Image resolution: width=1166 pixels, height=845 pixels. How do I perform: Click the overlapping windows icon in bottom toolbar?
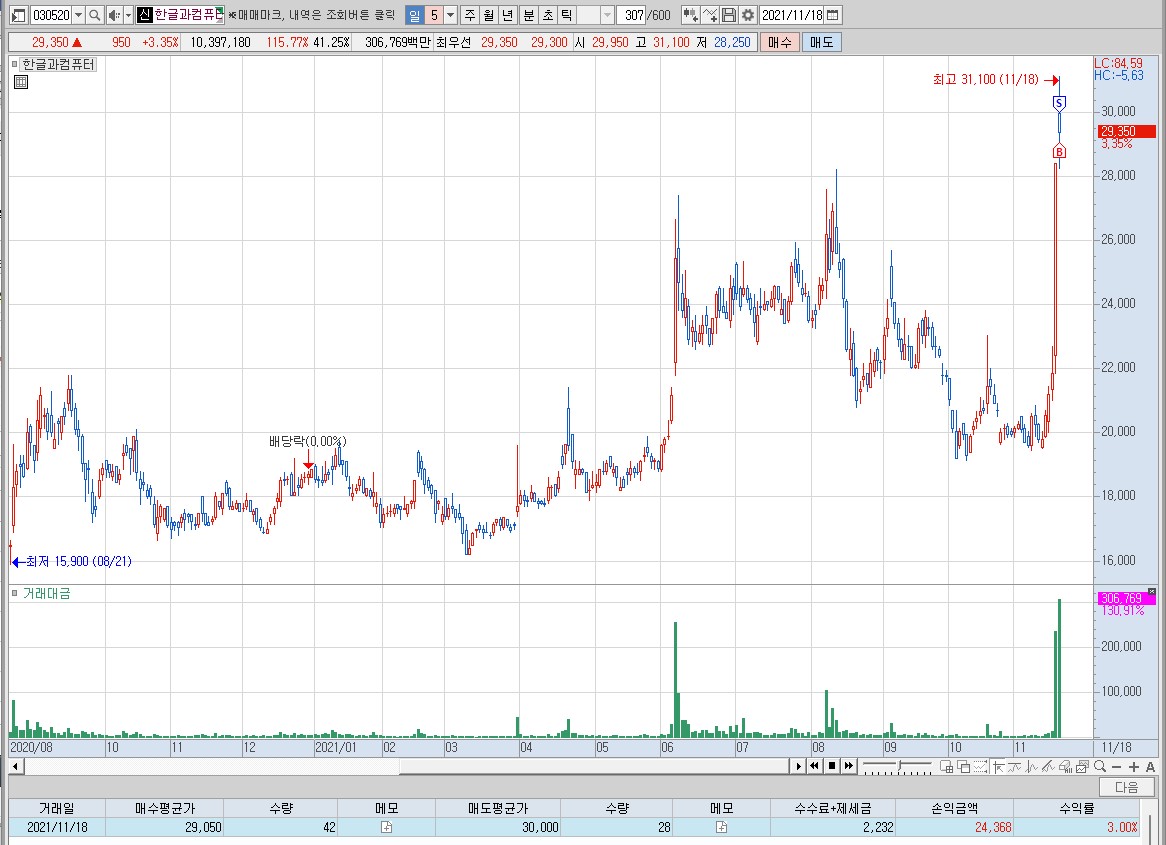coord(964,767)
